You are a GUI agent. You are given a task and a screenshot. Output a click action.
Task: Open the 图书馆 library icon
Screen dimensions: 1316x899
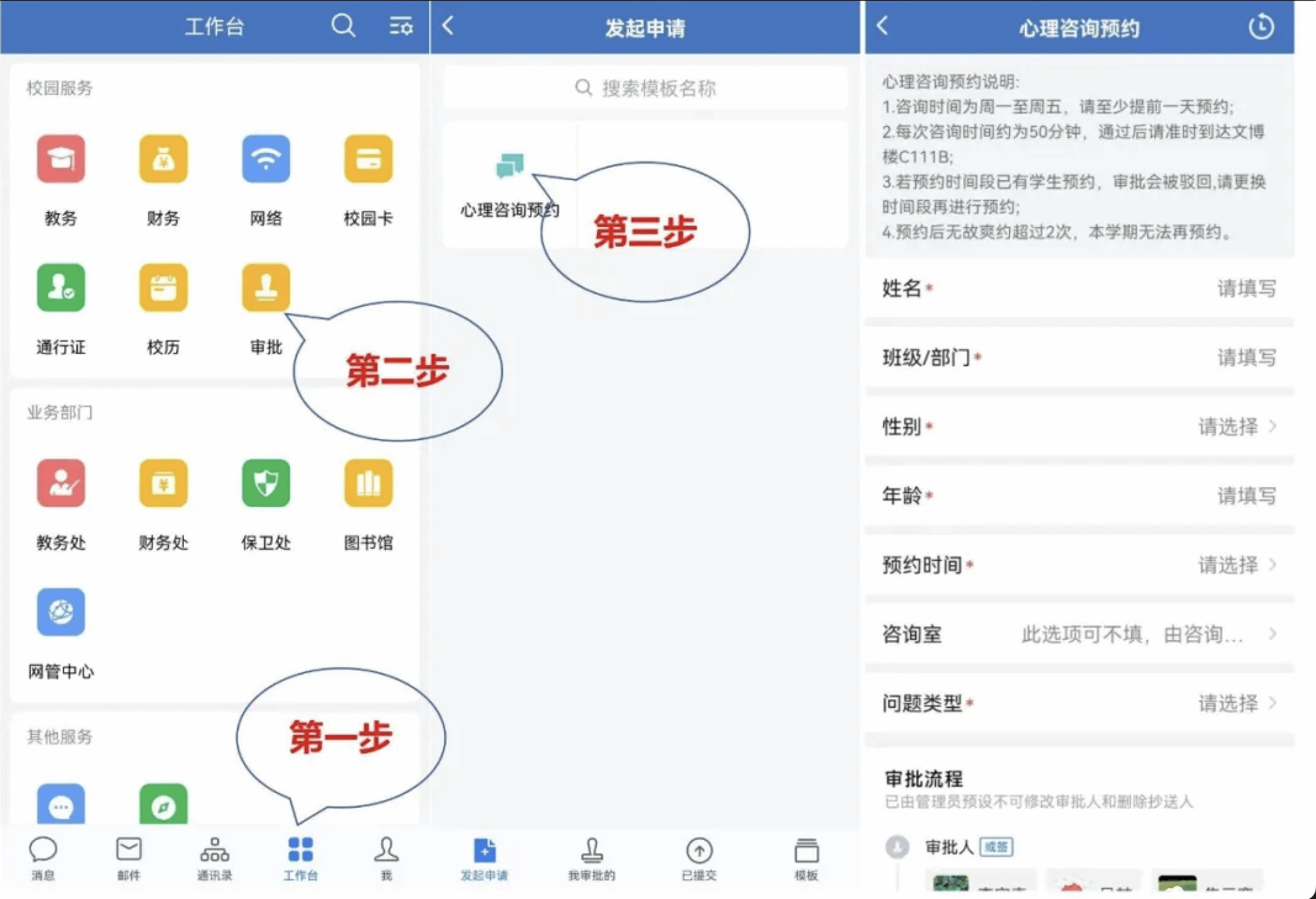pos(368,483)
